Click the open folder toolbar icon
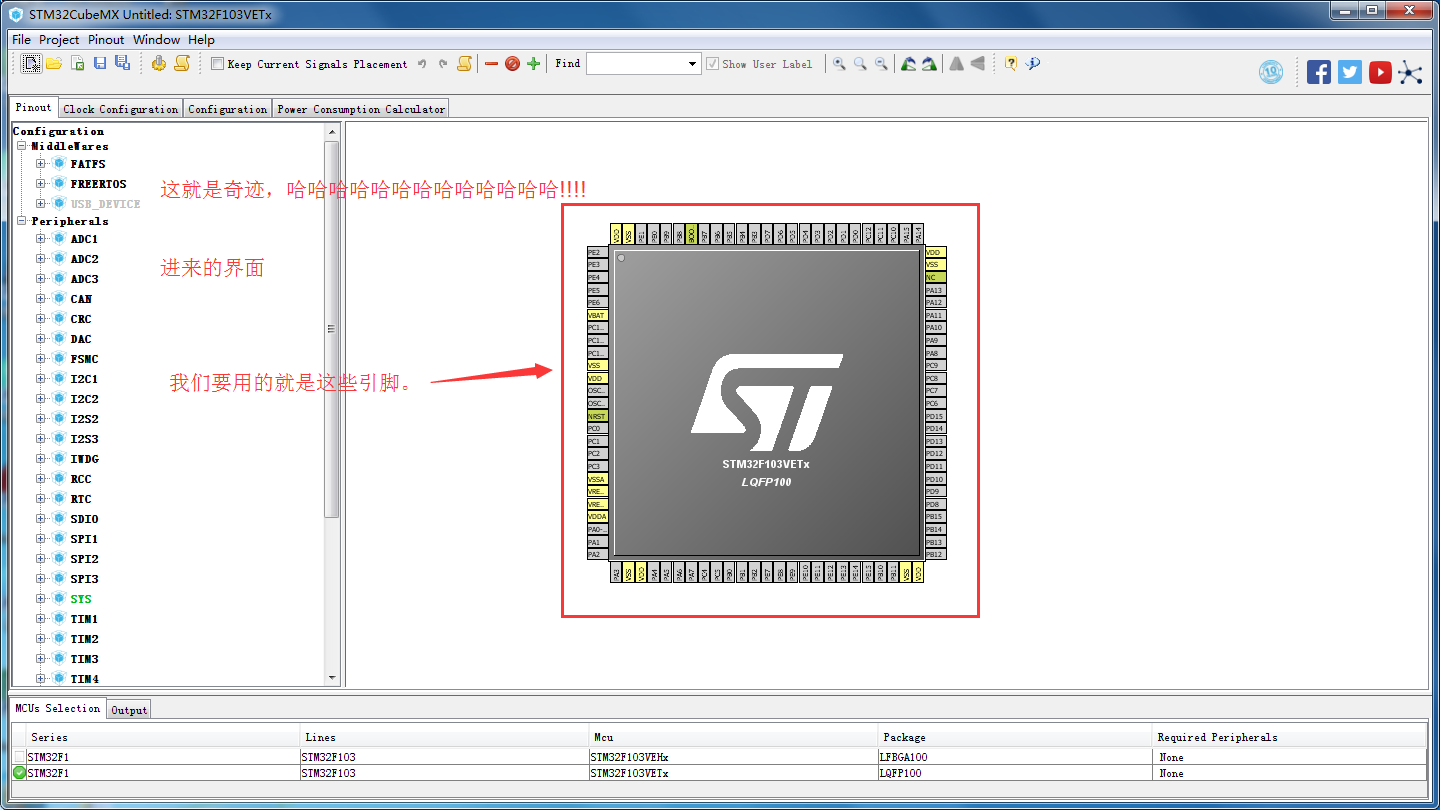Viewport: 1440px width, 810px height. click(54, 64)
